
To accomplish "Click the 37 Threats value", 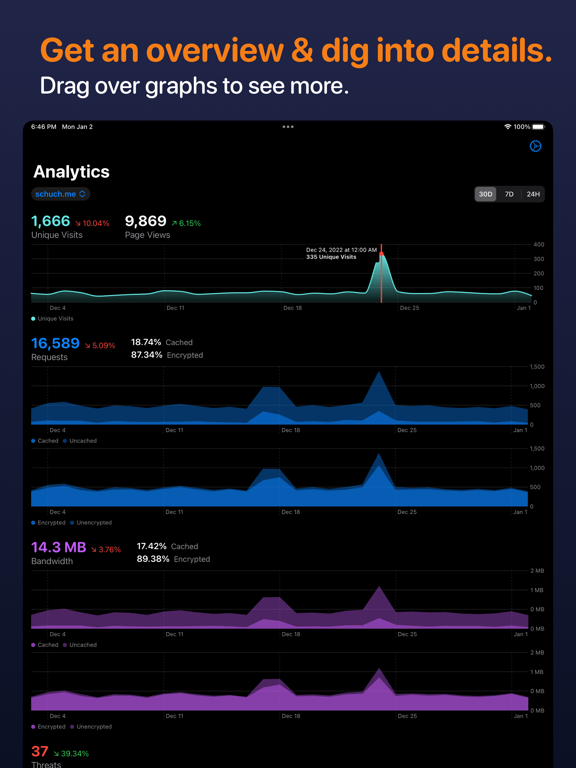I will coord(40,751).
